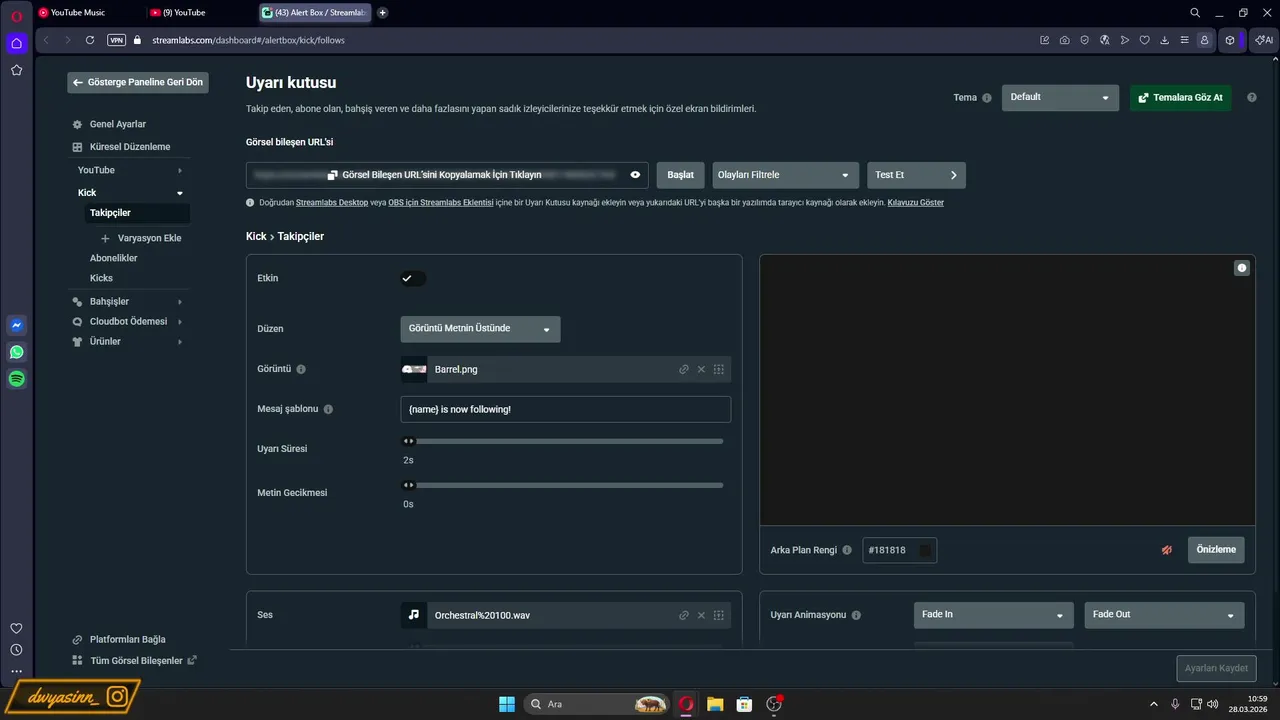Screen dimensions: 1280x720
Task: Select Kicks in sidebar
Action: pos(101,278)
